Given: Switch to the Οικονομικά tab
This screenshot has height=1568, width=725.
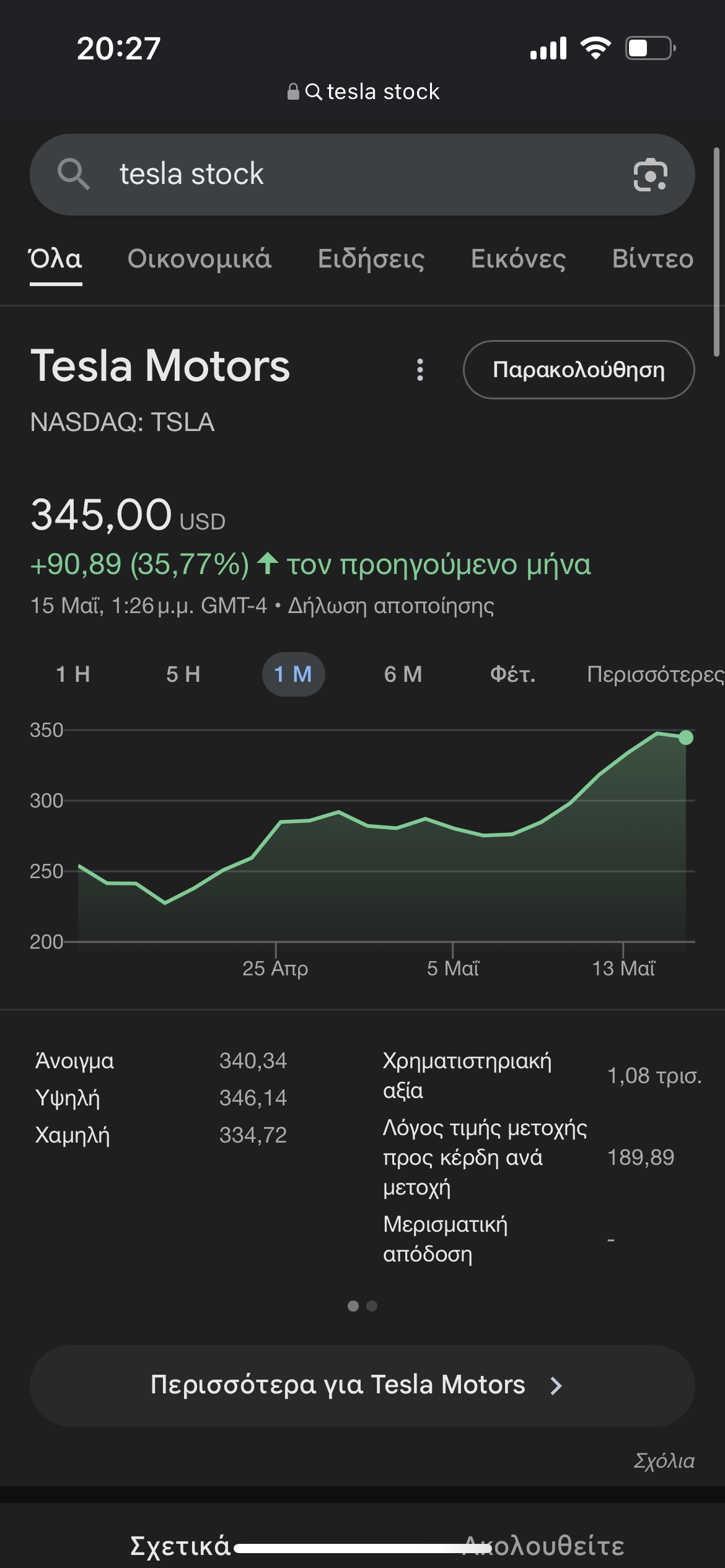Looking at the screenshot, I should point(200,259).
